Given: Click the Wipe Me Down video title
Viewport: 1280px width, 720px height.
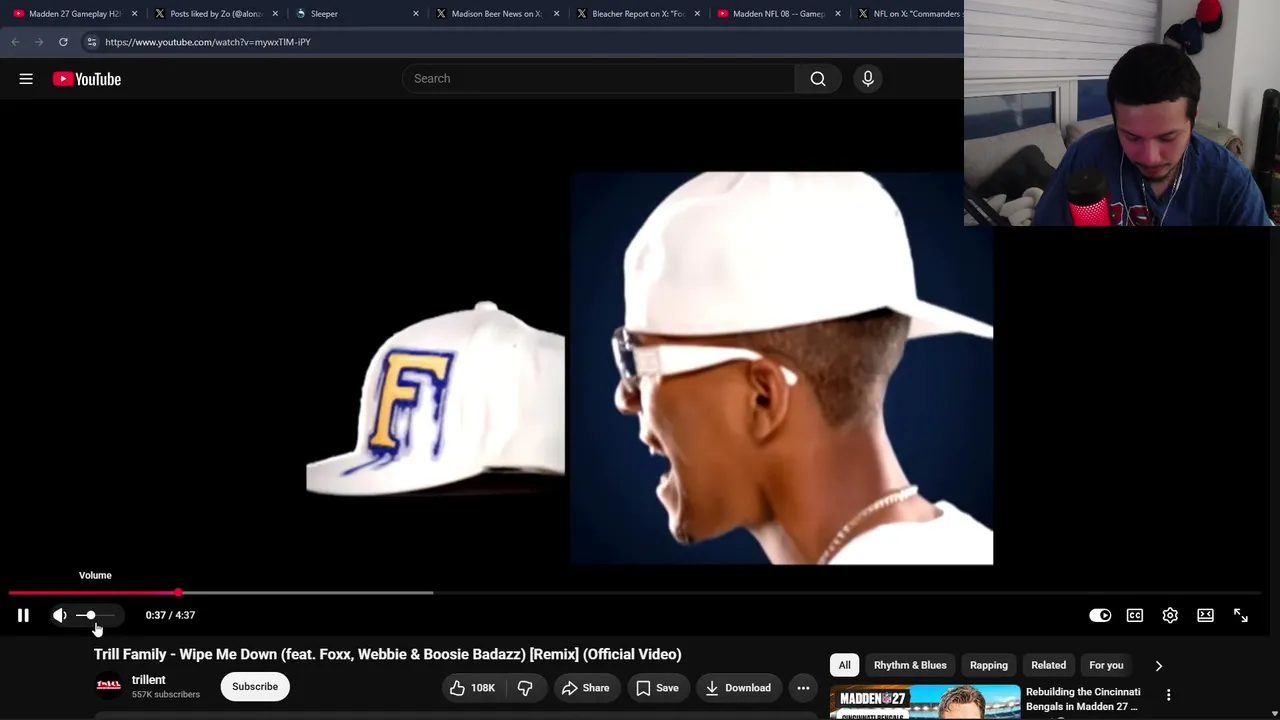Looking at the screenshot, I should click(x=388, y=654).
